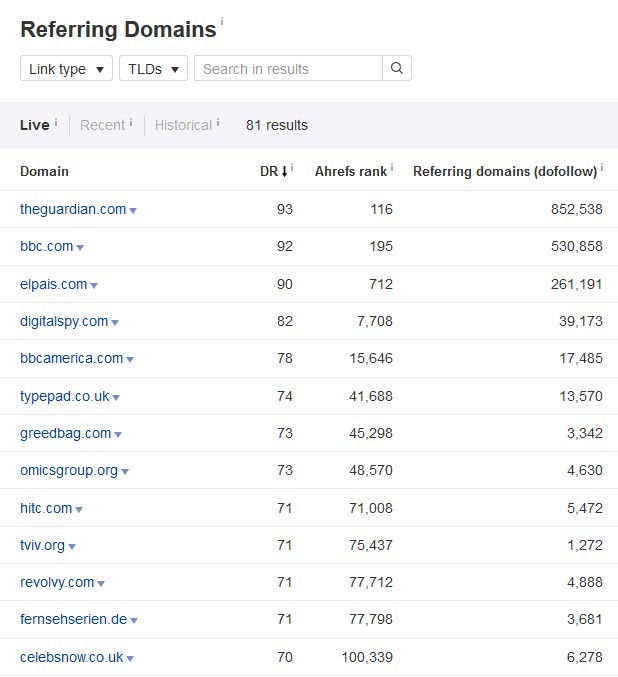The image size is (618, 677).
Task: Click the 81 results count text
Action: pos(277,125)
